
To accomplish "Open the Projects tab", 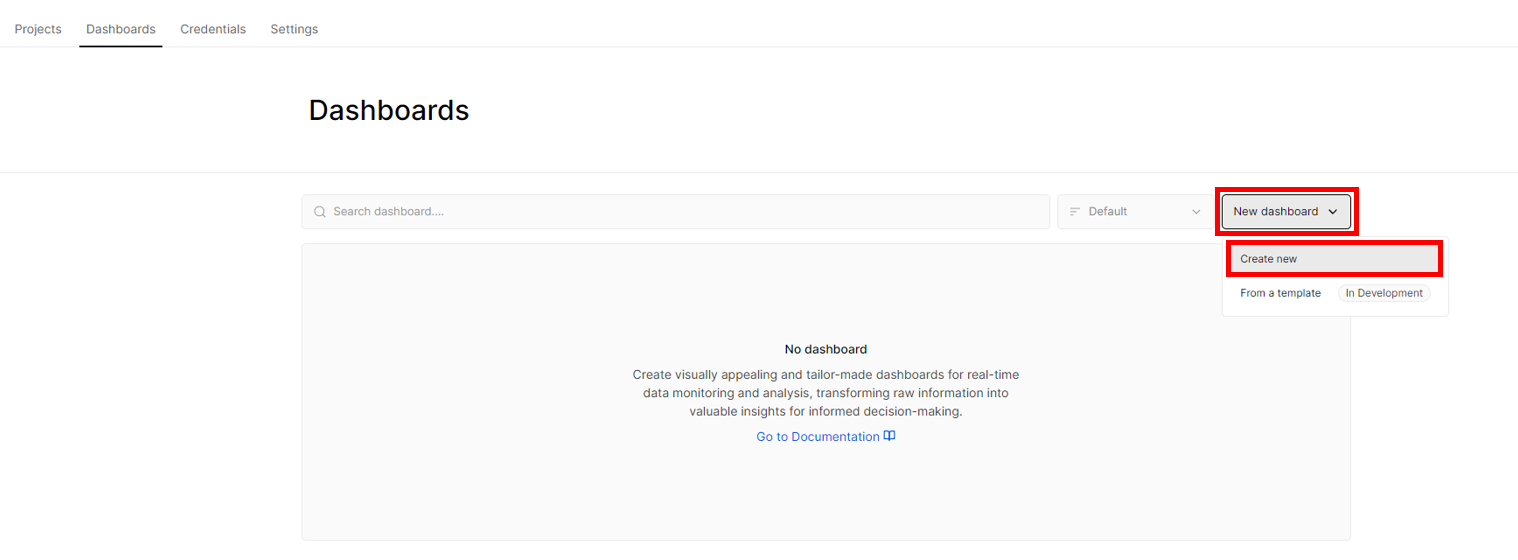I will 38,29.
